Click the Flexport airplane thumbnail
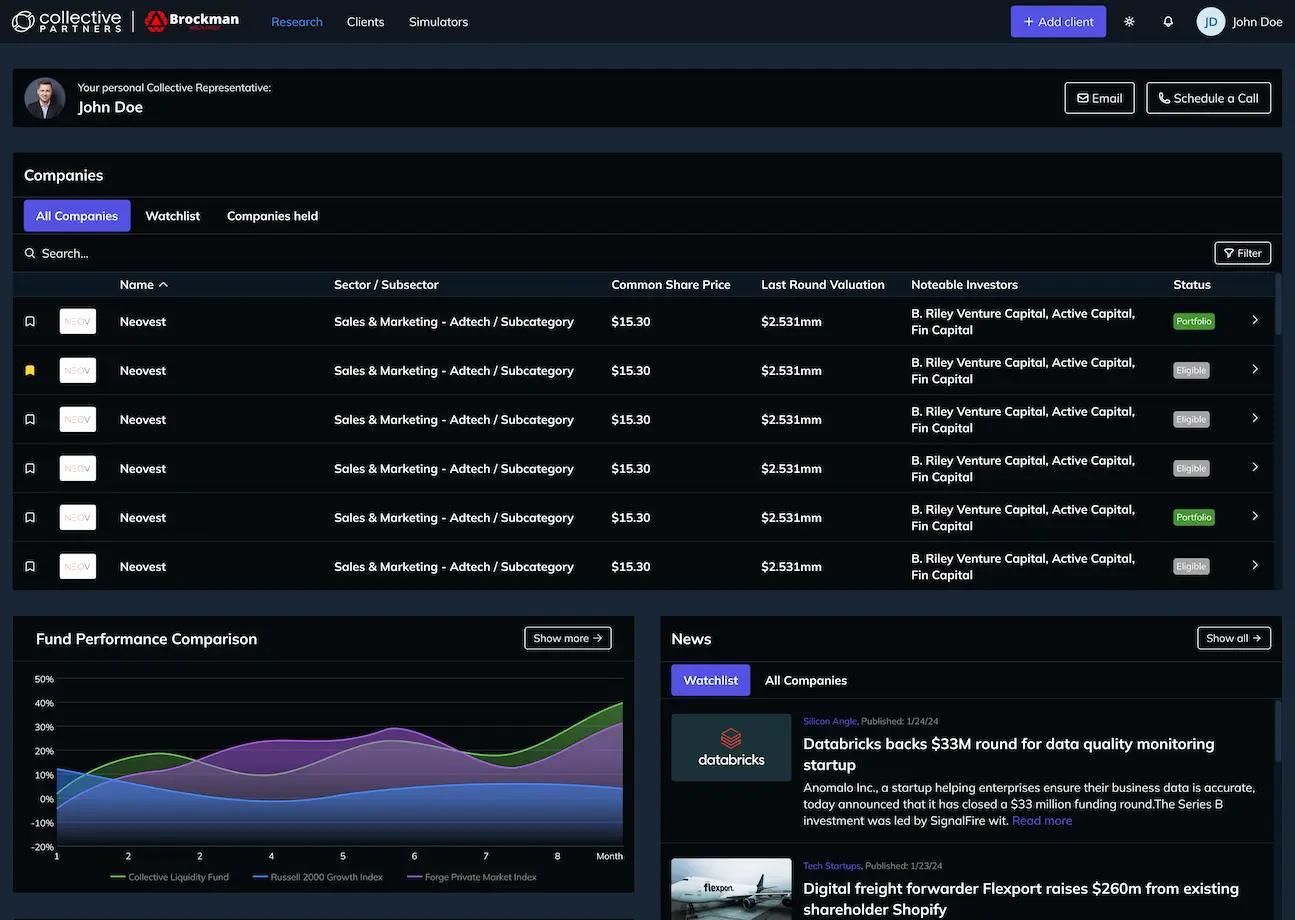This screenshot has height=920, width=1295. 731,889
